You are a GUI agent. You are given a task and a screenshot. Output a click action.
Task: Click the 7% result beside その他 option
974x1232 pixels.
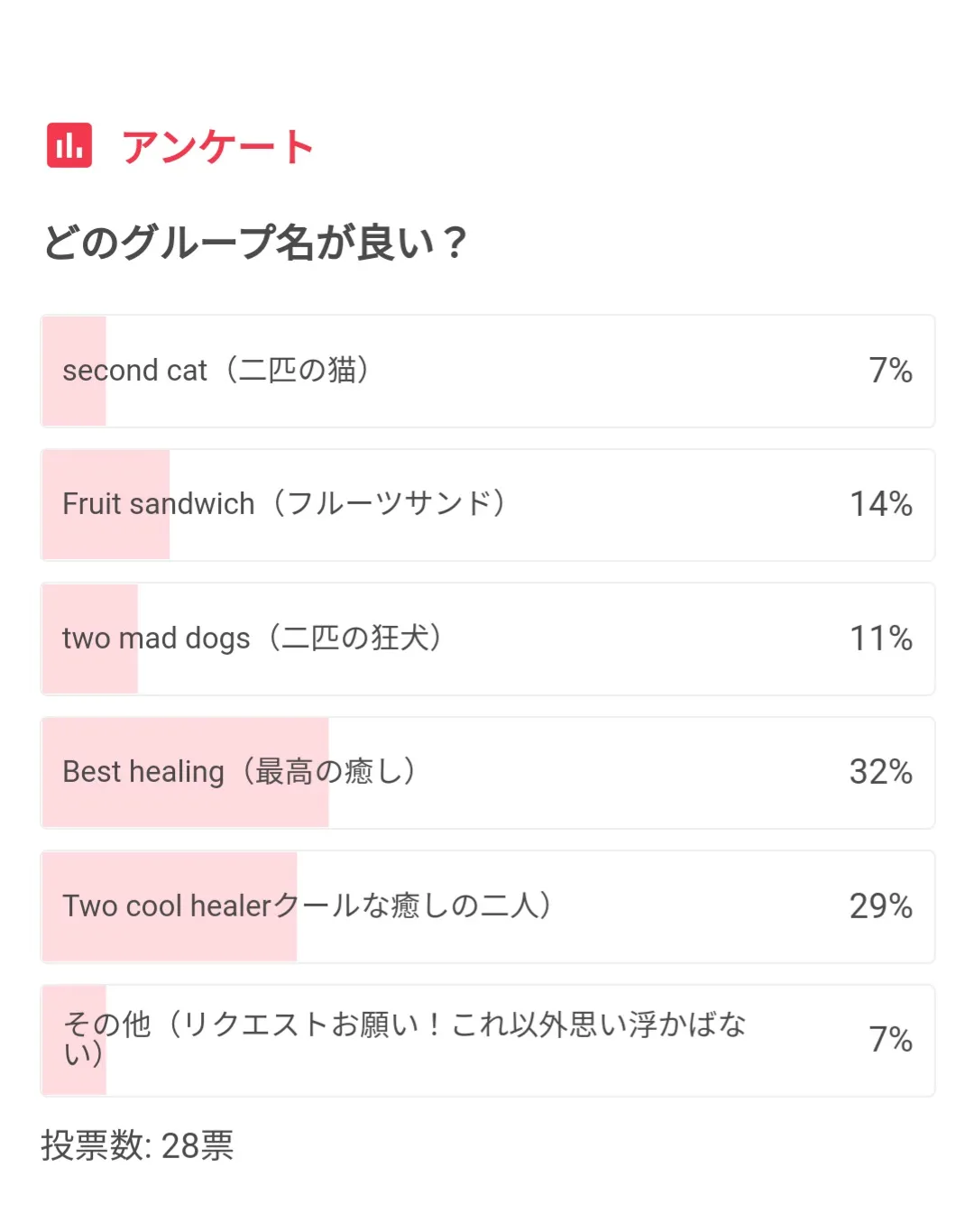(890, 1040)
